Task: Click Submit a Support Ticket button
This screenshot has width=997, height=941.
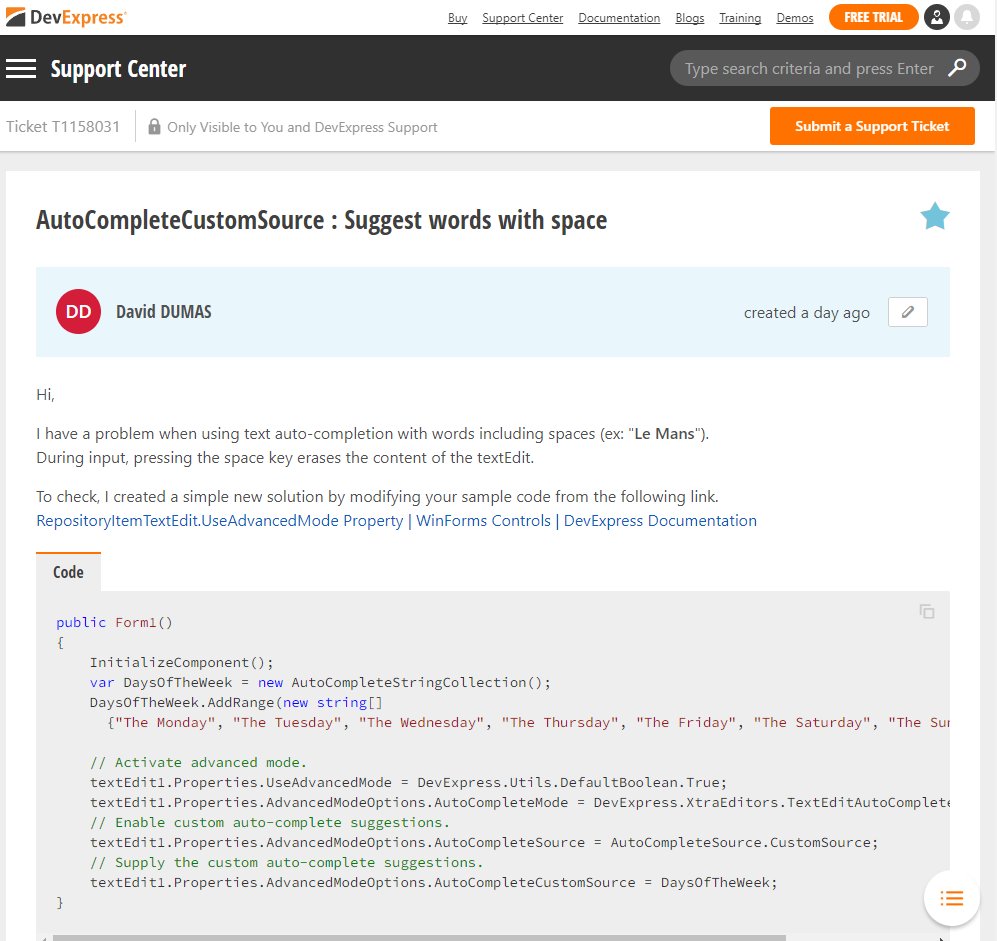Action: tap(872, 126)
